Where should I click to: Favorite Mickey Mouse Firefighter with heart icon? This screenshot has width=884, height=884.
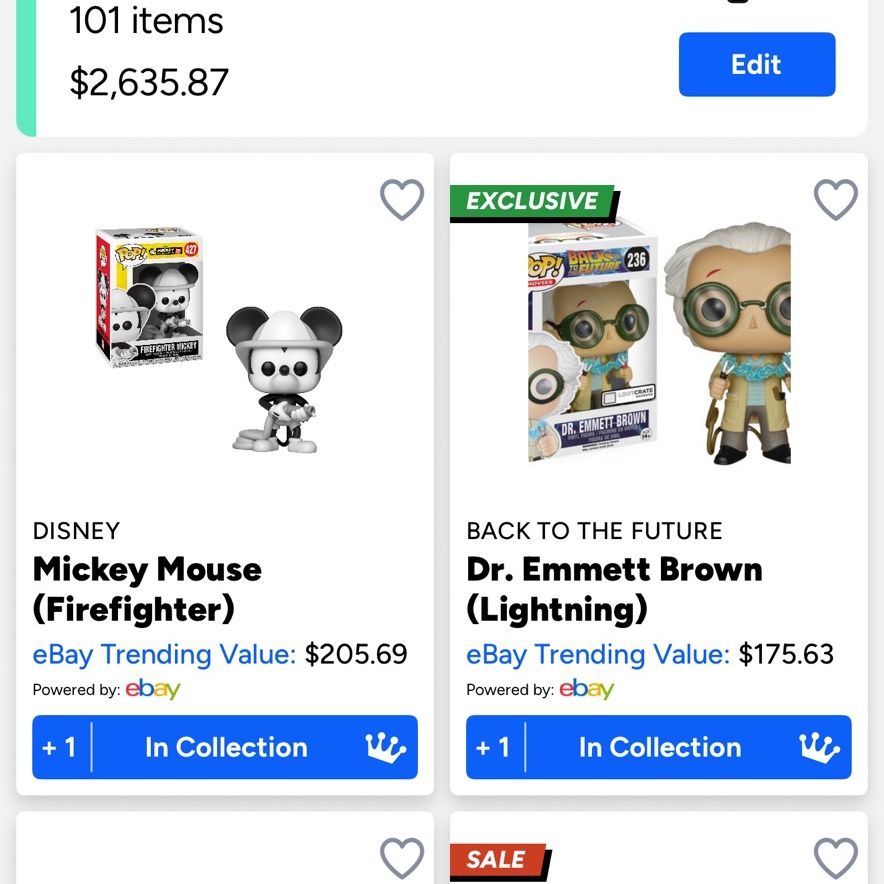click(401, 200)
